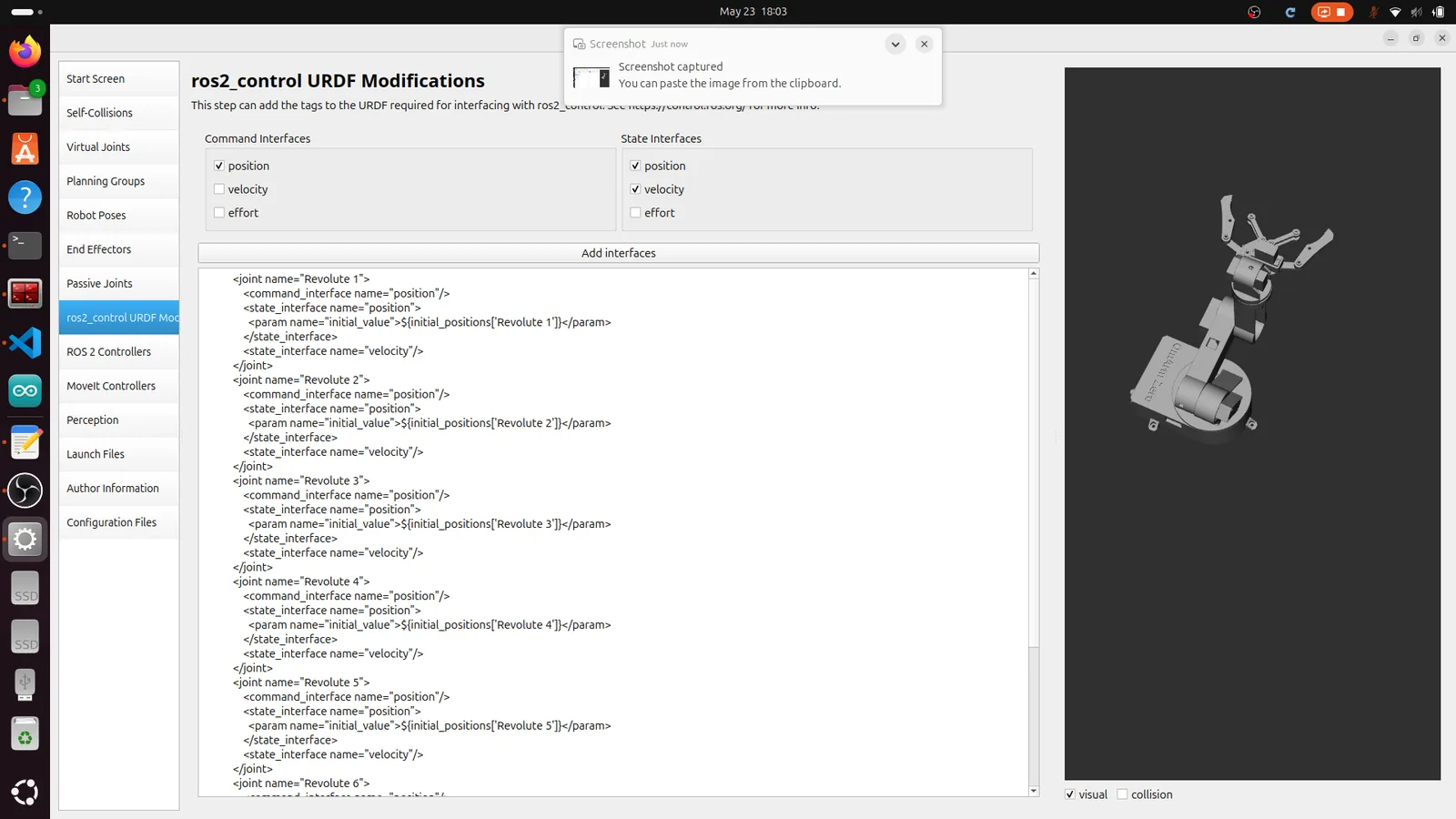Click the Show Apps Ubuntu logo
The height and width of the screenshot is (819, 1456).
25,792
